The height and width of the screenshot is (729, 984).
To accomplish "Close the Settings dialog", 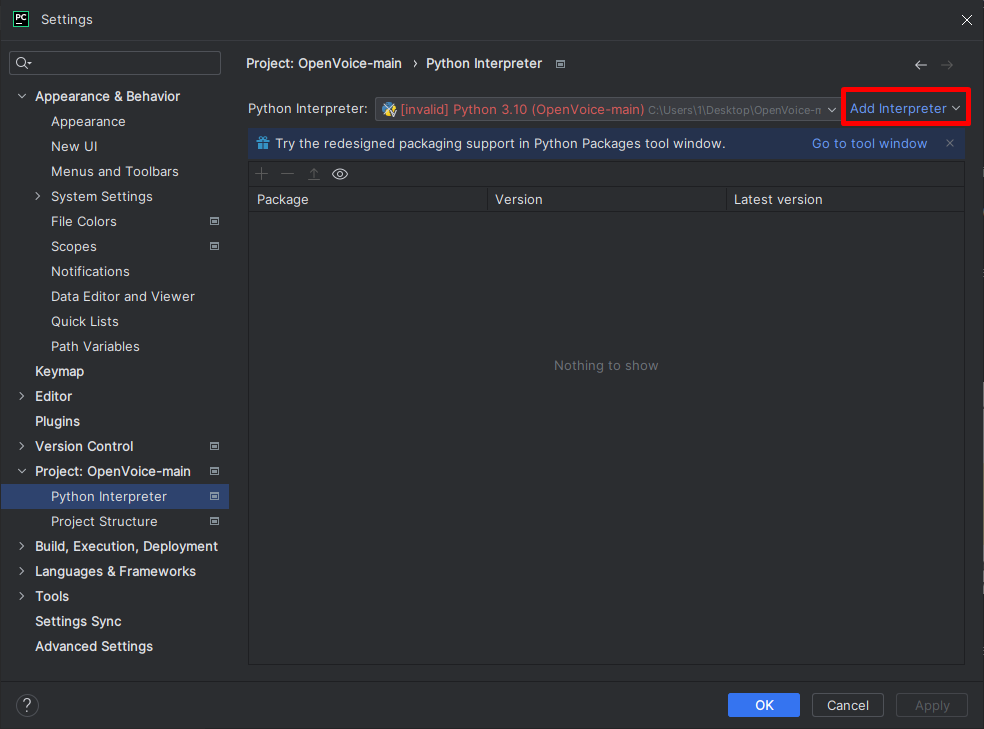I will click(966, 19).
